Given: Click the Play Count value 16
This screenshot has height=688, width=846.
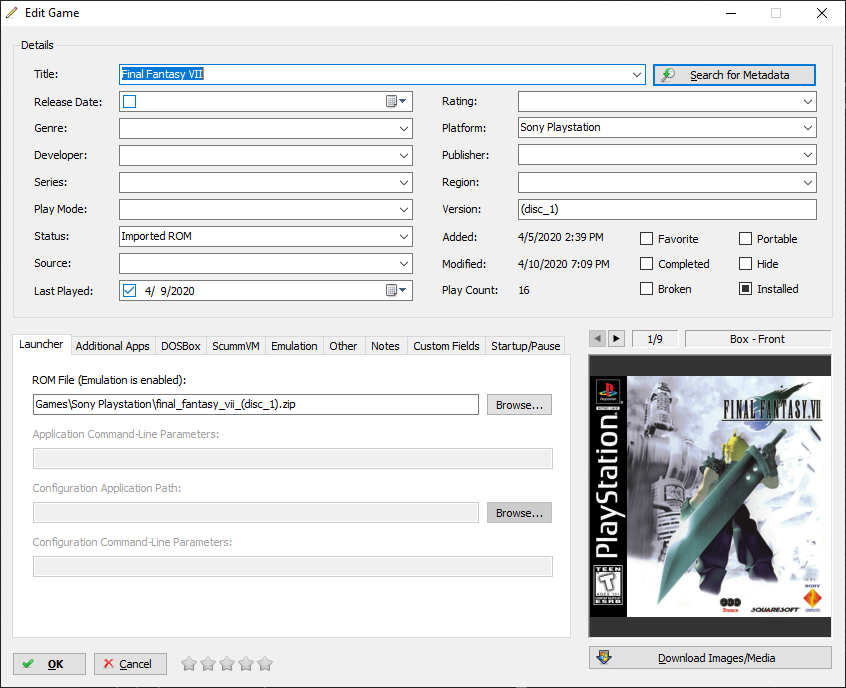Looking at the screenshot, I should pos(524,290).
